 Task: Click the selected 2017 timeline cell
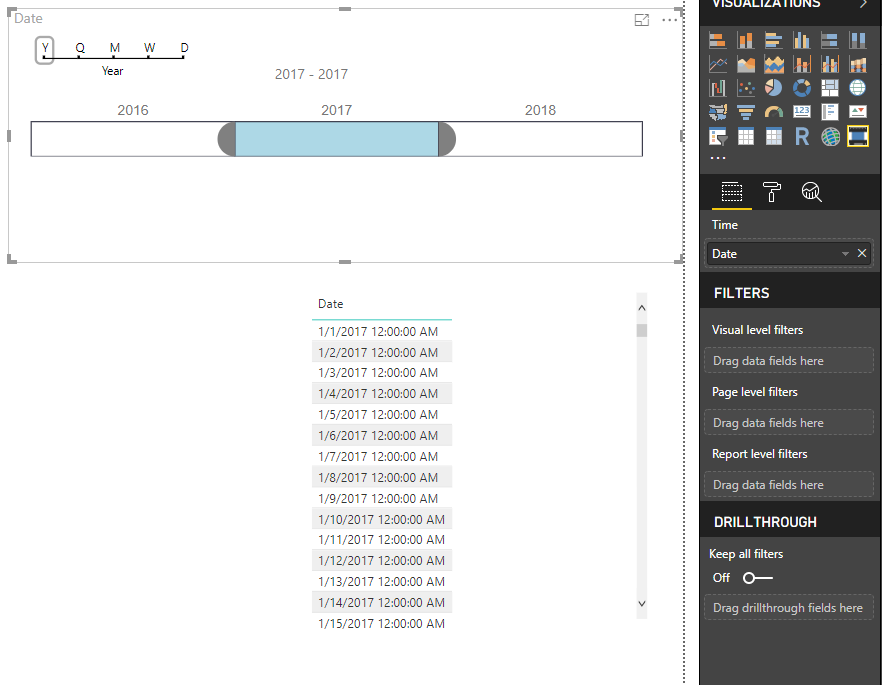point(336,139)
